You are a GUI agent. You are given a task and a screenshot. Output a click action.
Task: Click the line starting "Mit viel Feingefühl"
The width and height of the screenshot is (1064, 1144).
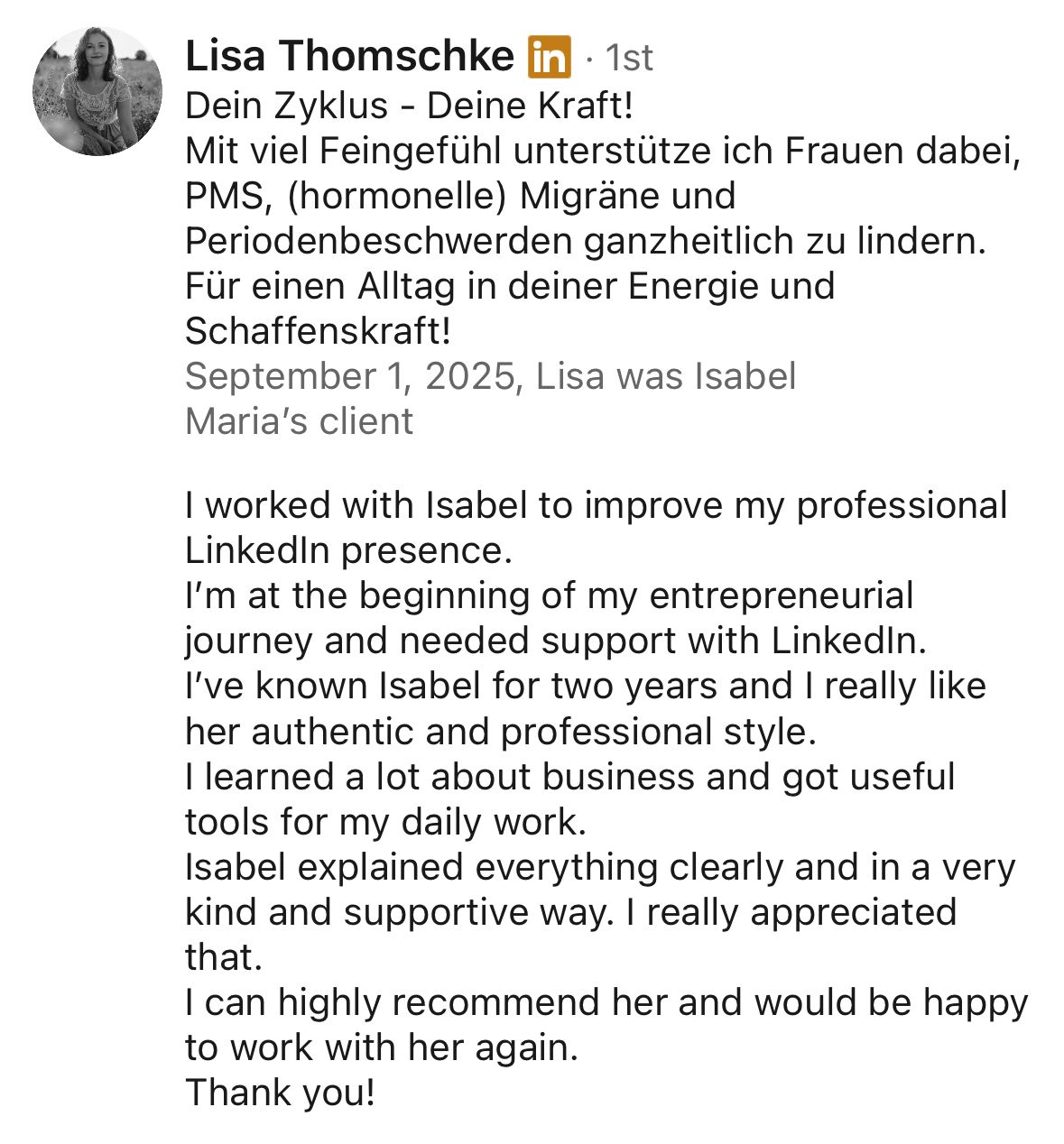tap(603, 152)
